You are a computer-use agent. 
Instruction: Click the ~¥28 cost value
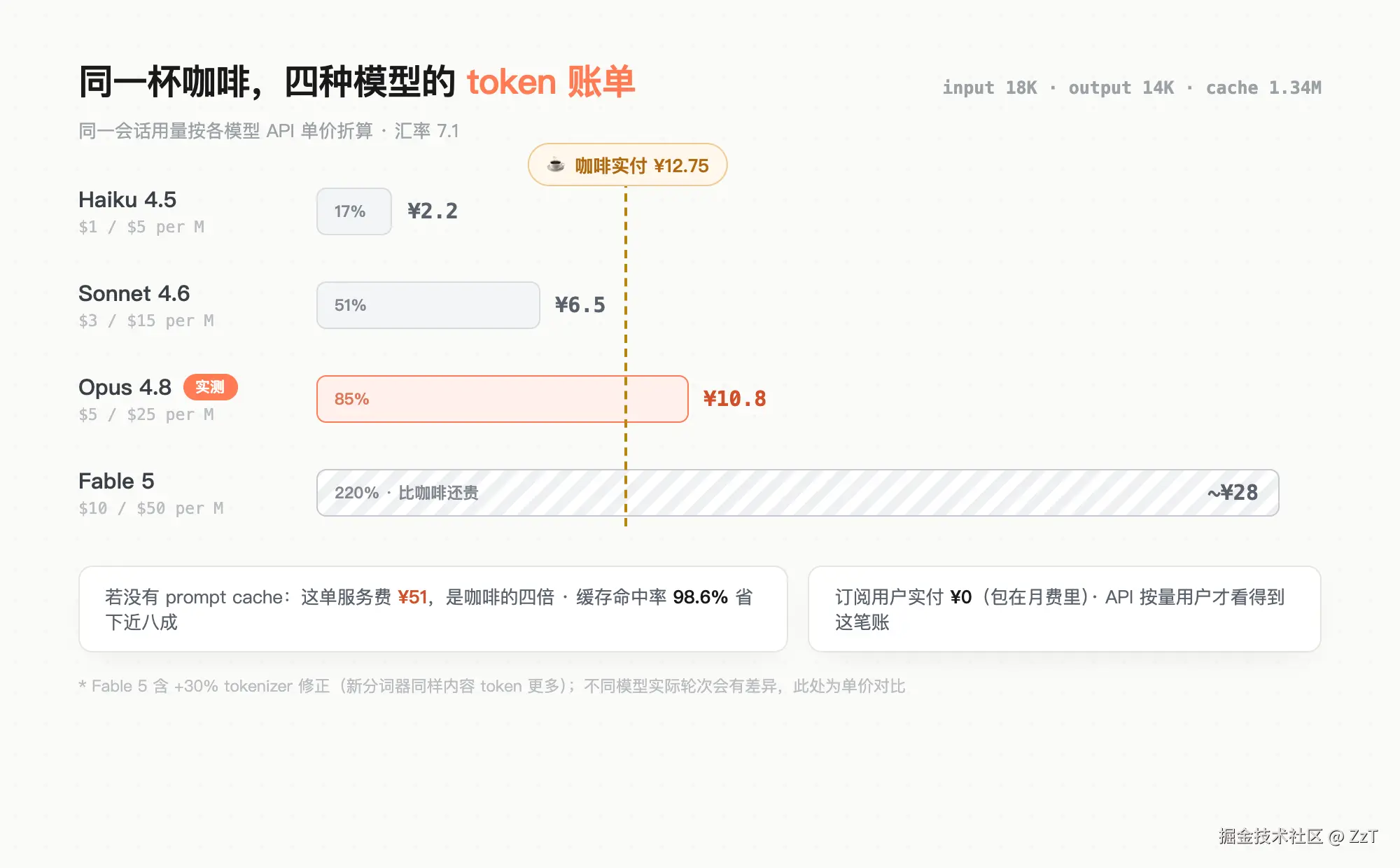pos(1233,493)
